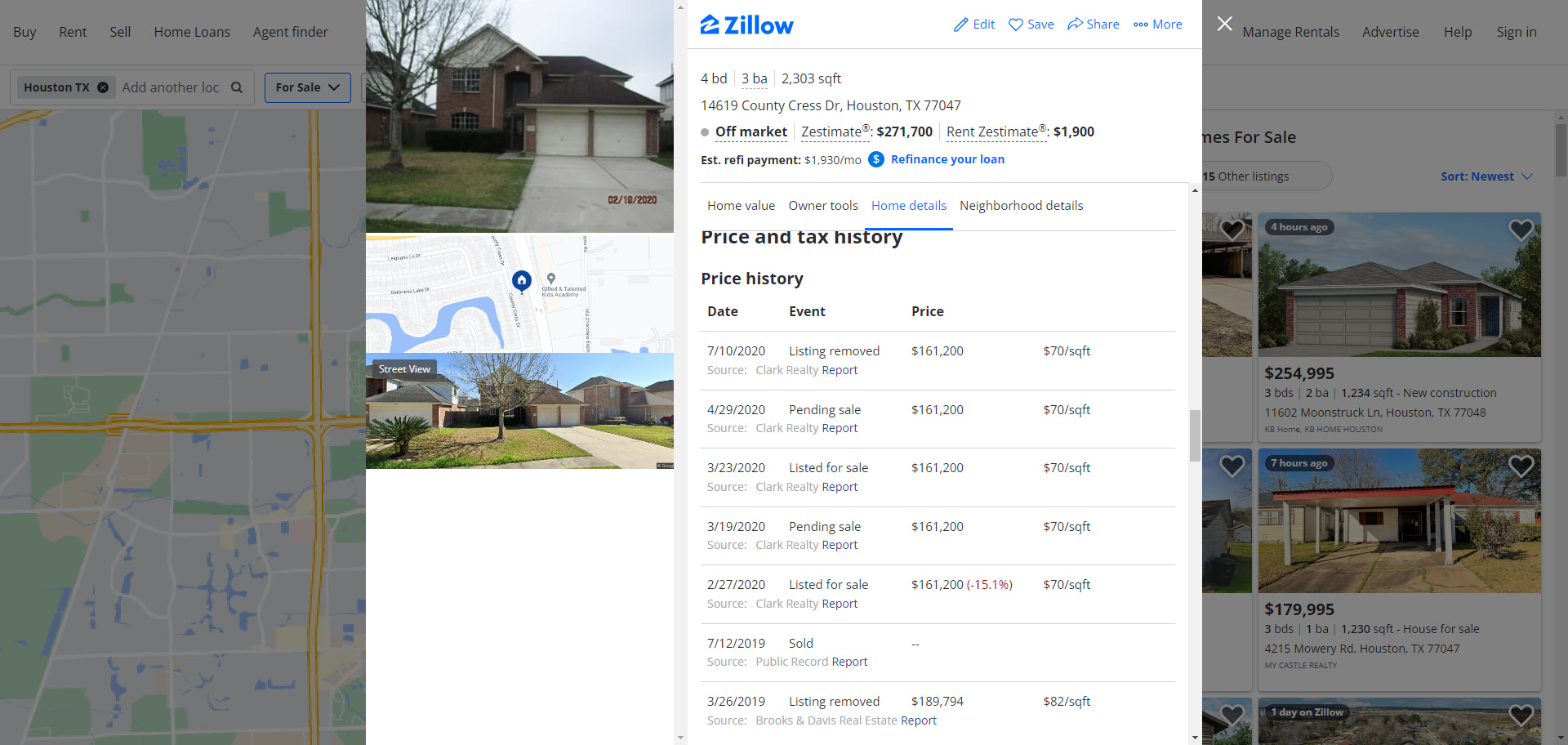
Task: Click the pencil Edit icon
Action: 961,25
